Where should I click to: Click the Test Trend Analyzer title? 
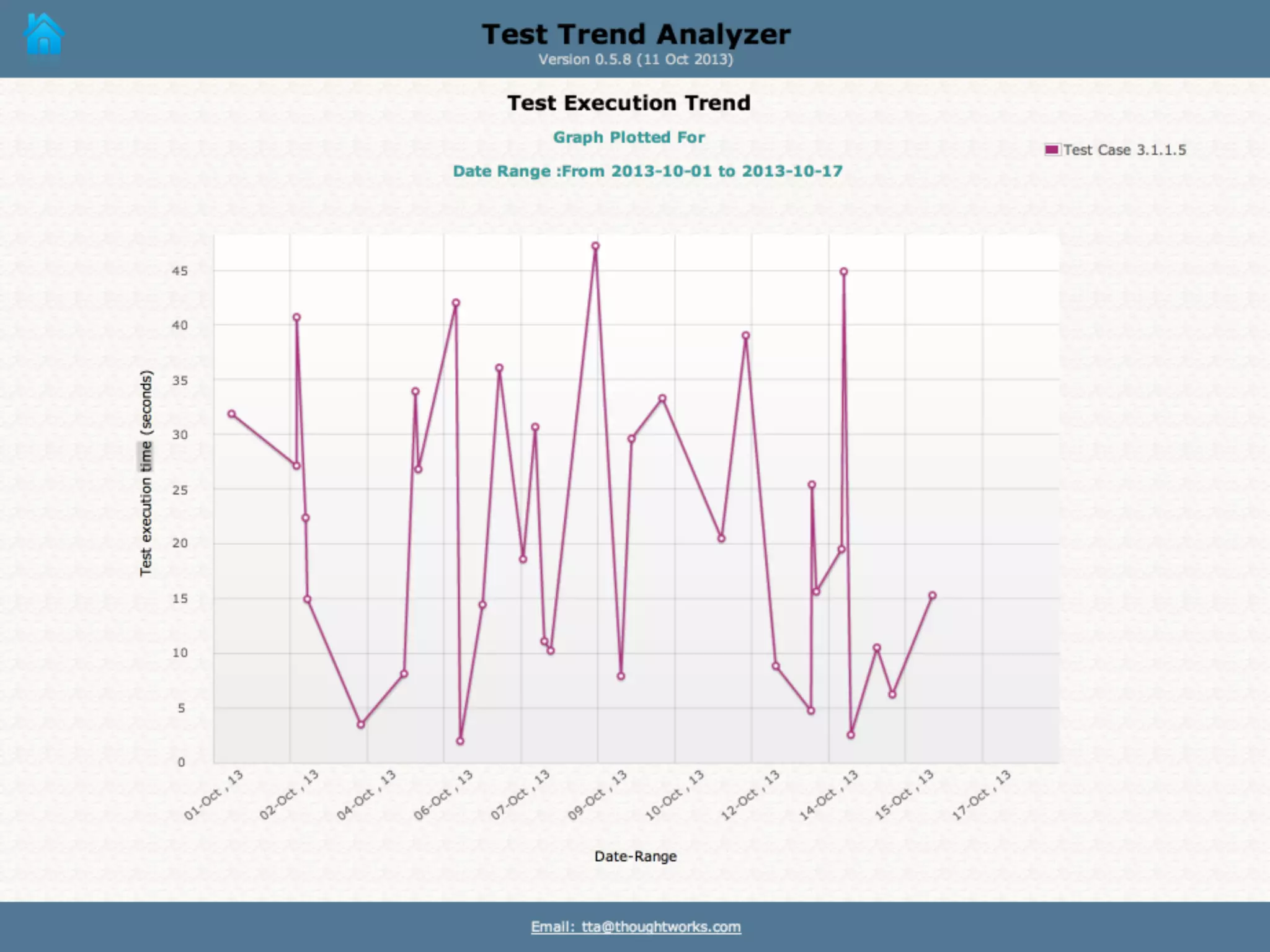coord(636,34)
